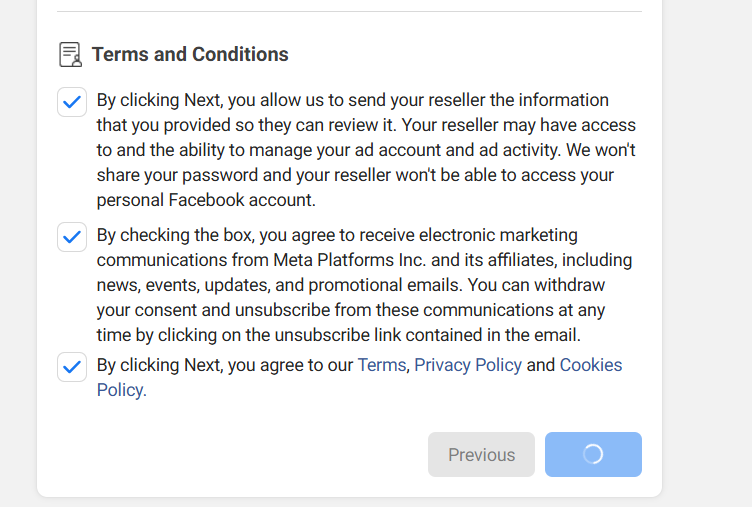
Task: Click the 'By clicking Next, you allow us' text
Action: [210, 100]
